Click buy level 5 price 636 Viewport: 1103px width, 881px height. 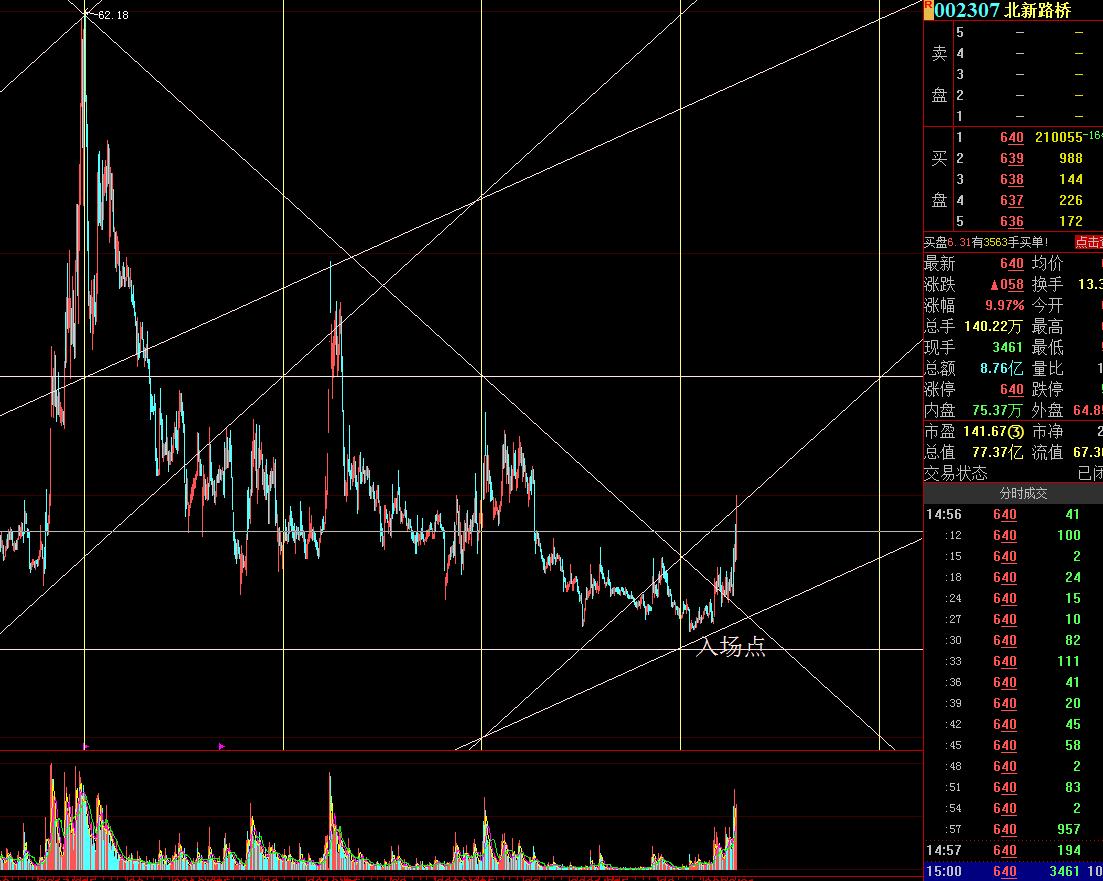pos(1012,221)
